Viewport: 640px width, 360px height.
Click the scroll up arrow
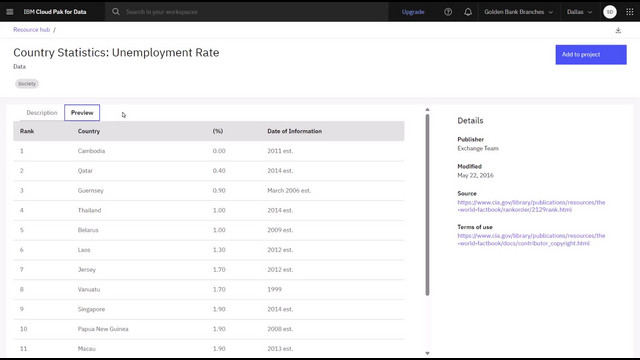tap(427, 109)
